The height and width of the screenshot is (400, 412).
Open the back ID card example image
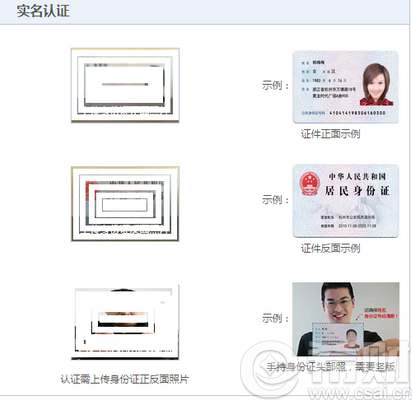pos(346,201)
